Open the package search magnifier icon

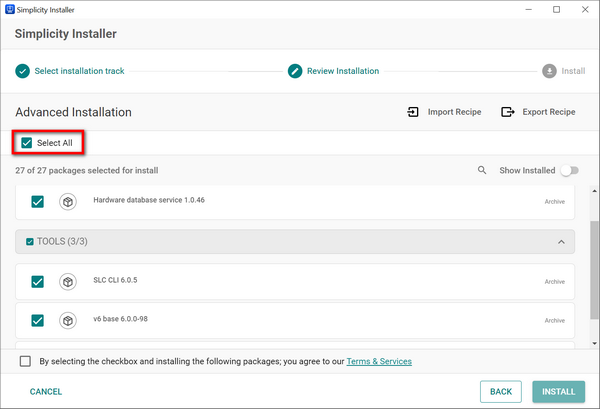click(482, 170)
